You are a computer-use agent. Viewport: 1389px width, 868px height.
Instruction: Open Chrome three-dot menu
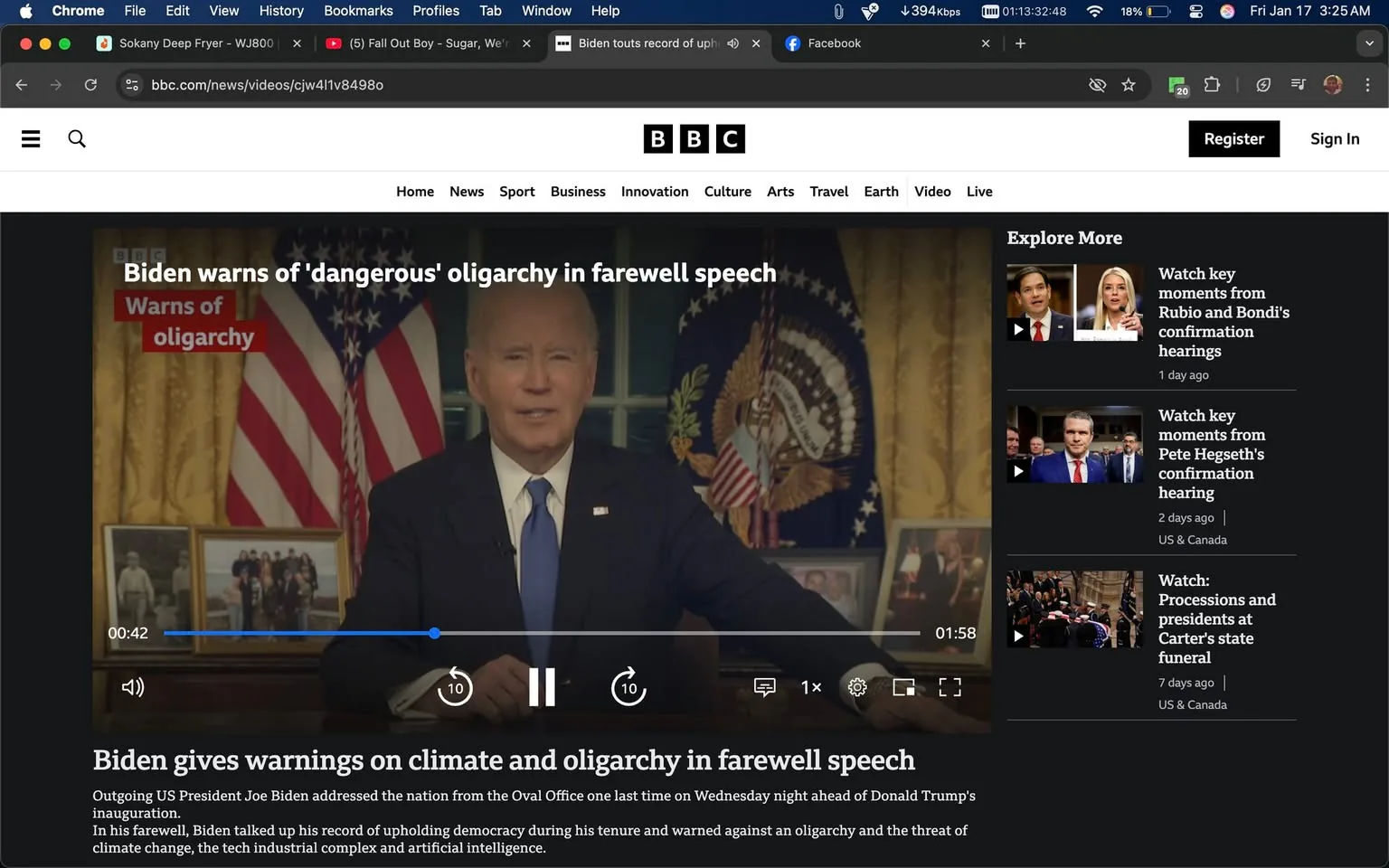point(1367,85)
